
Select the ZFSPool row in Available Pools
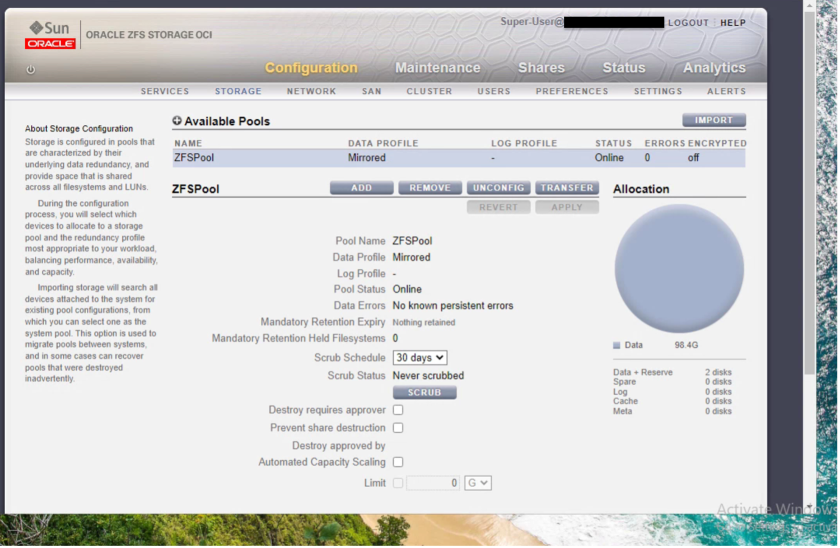459,158
